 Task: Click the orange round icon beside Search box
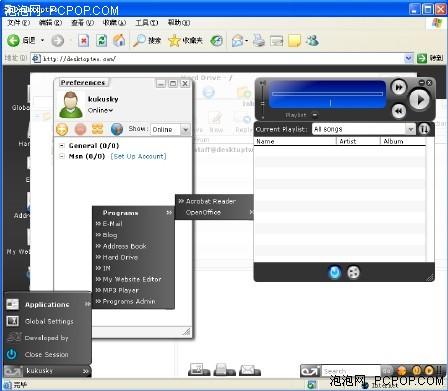402,370
